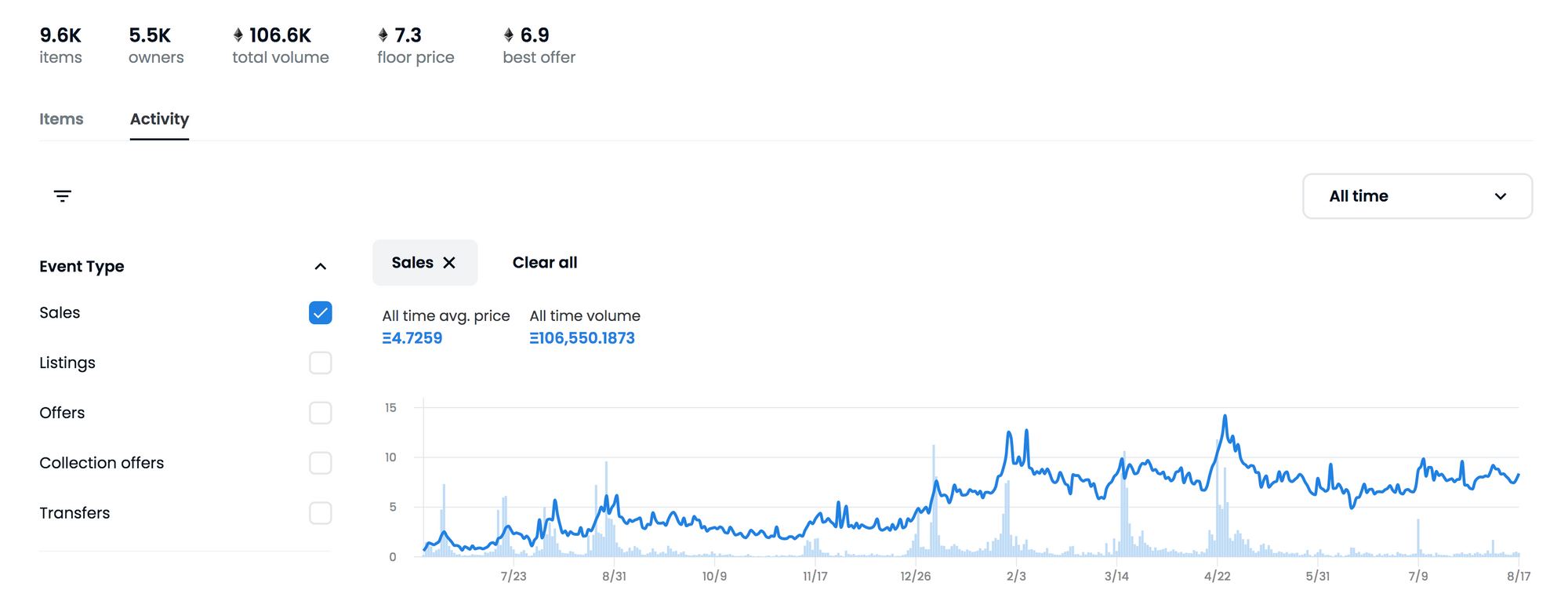Open the All time range dropdown
This screenshot has width=1568, height=612.
(1416, 196)
